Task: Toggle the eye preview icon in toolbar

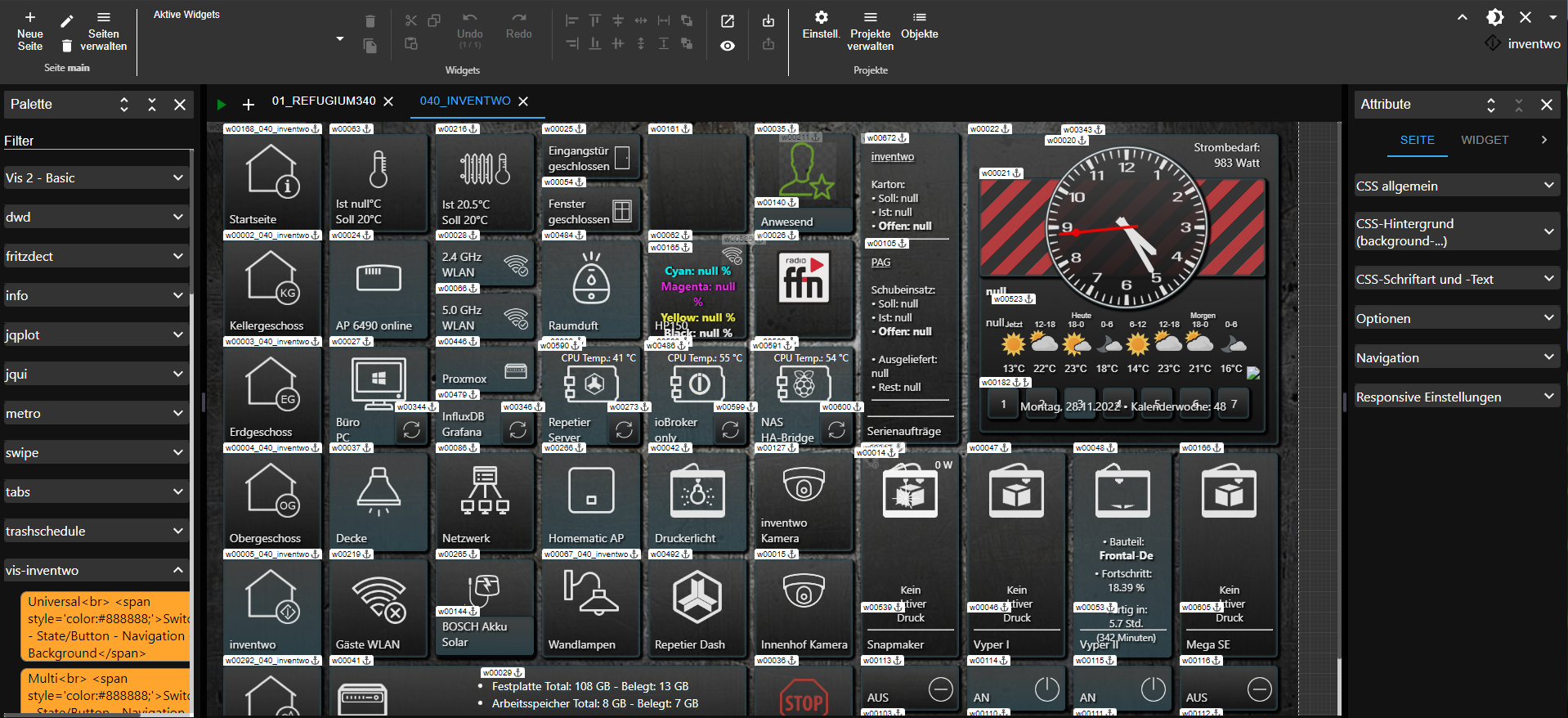Action: 727,46
